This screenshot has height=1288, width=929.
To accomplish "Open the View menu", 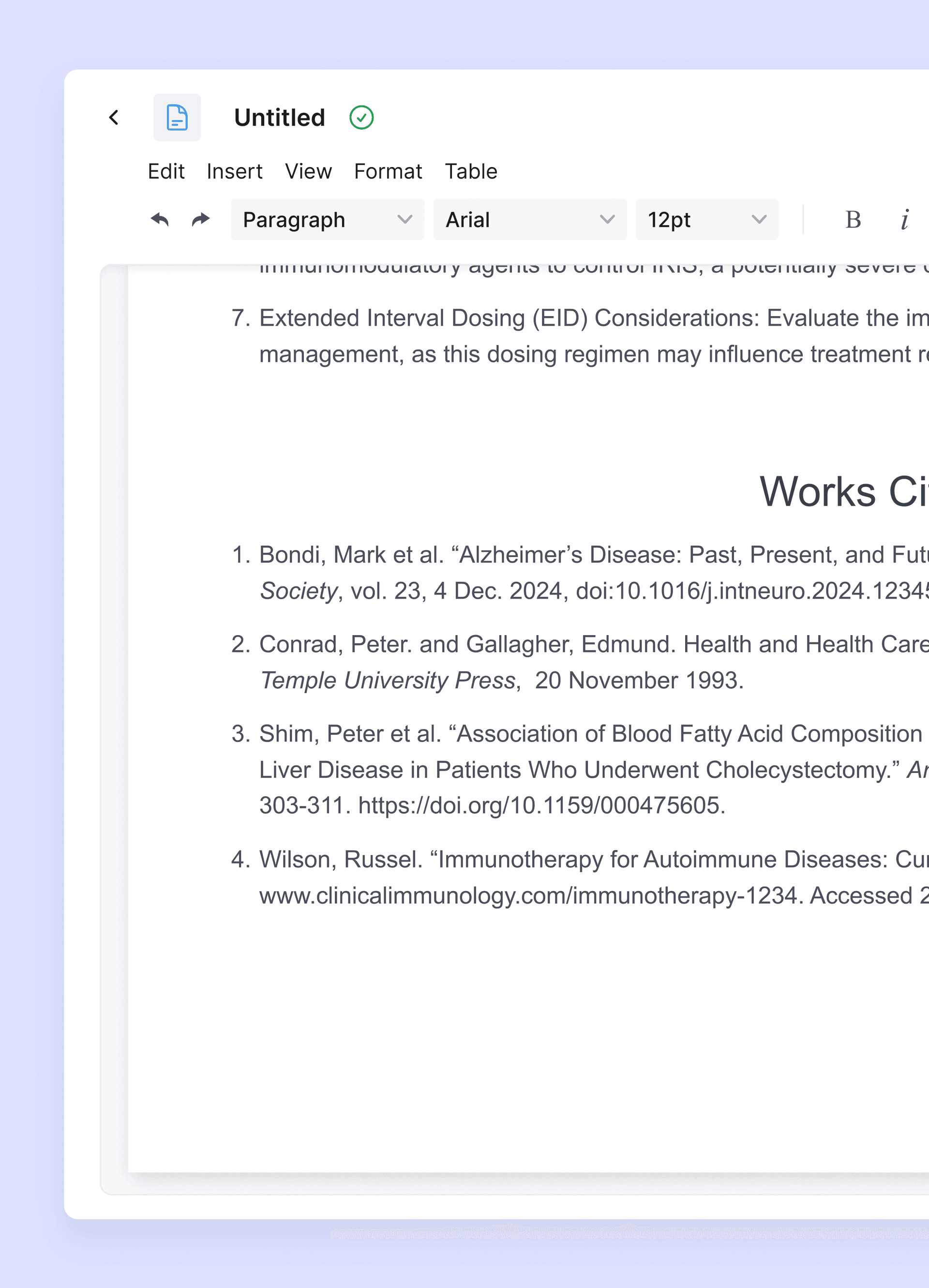I will 309,171.
